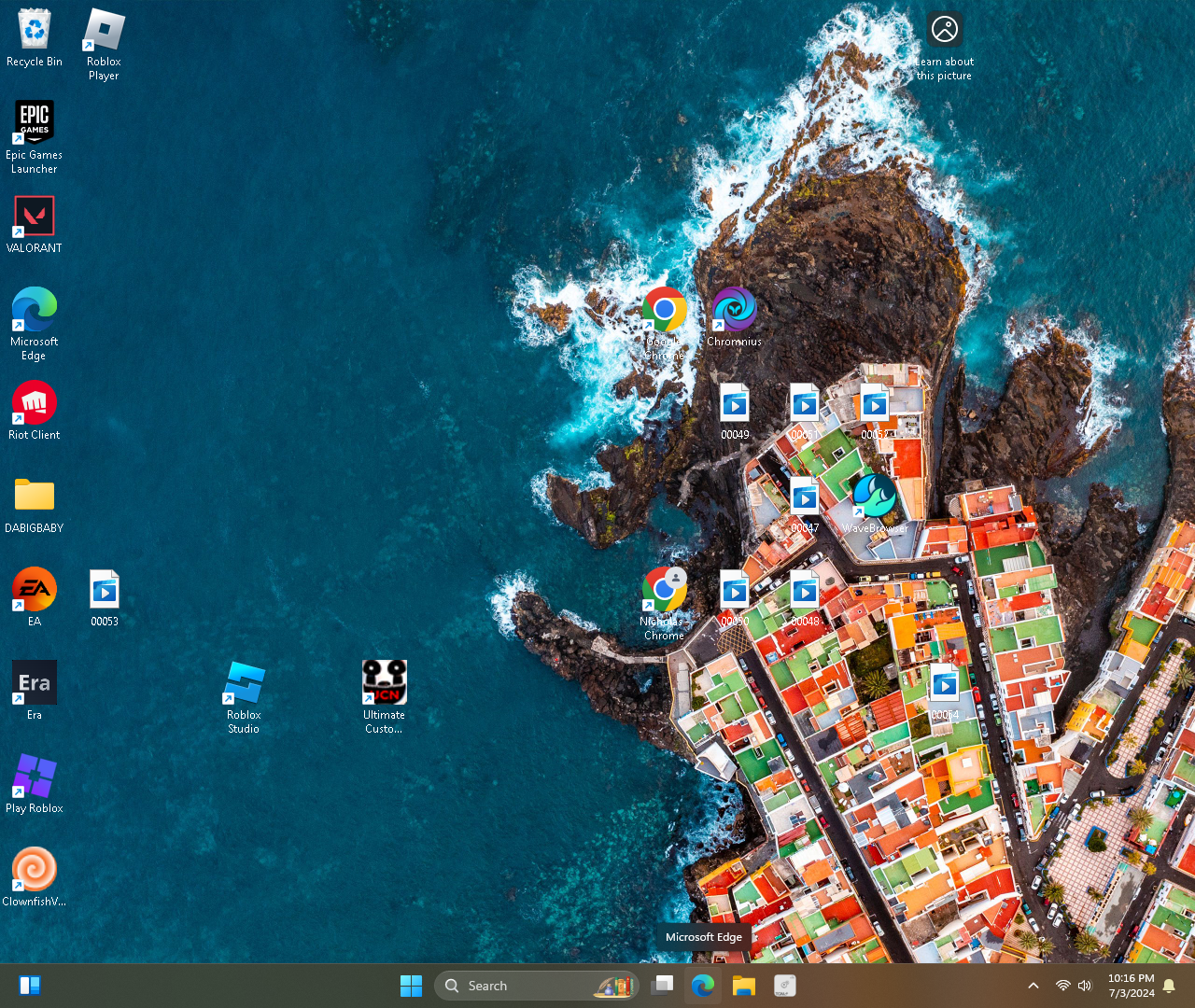
Task: Select the DABIGBABY folder
Action: (35, 505)
